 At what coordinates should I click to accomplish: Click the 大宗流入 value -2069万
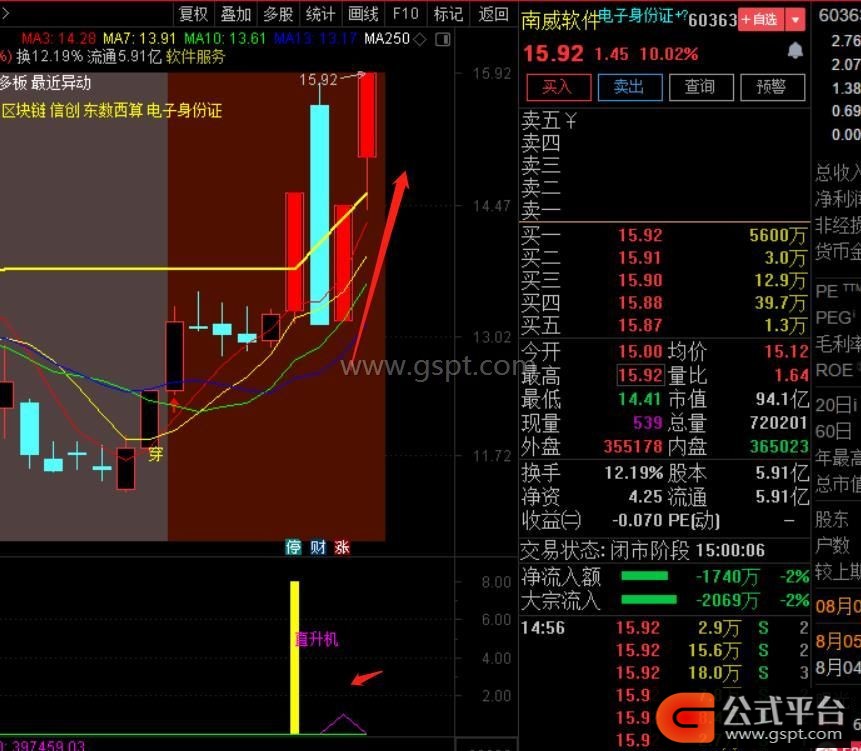coord(728,601)
